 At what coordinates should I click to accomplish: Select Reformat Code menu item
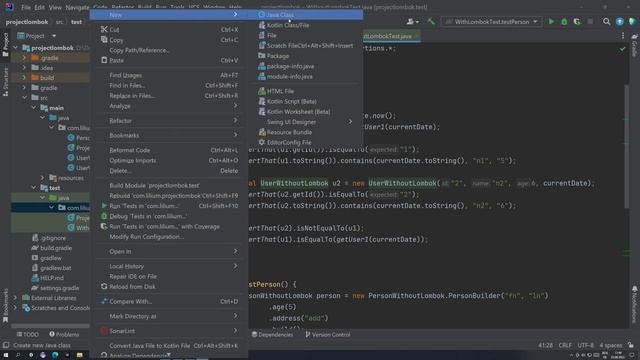click(x=169, y=150)
